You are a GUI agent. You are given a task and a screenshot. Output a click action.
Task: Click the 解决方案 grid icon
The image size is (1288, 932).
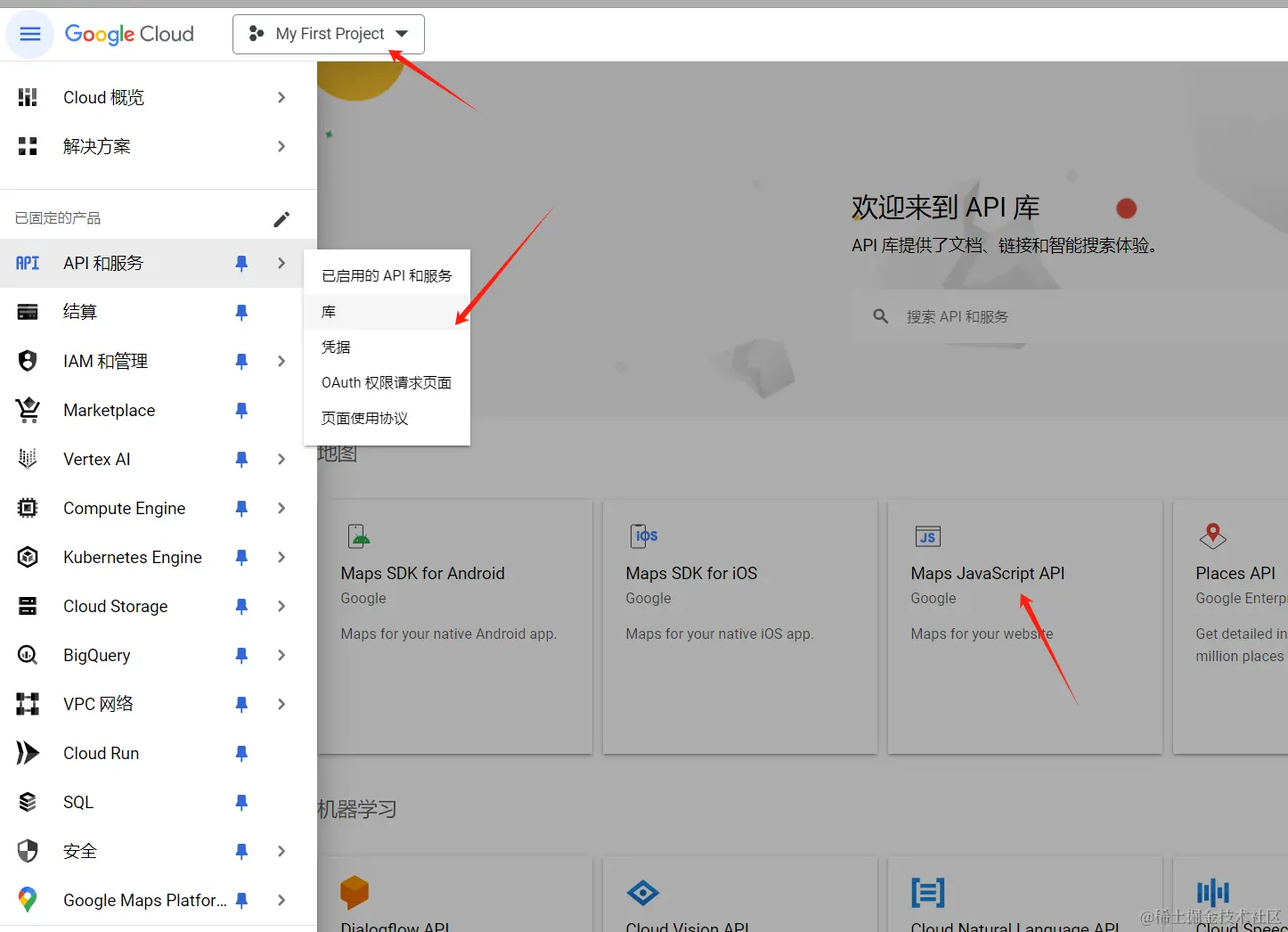coord(28,146)
